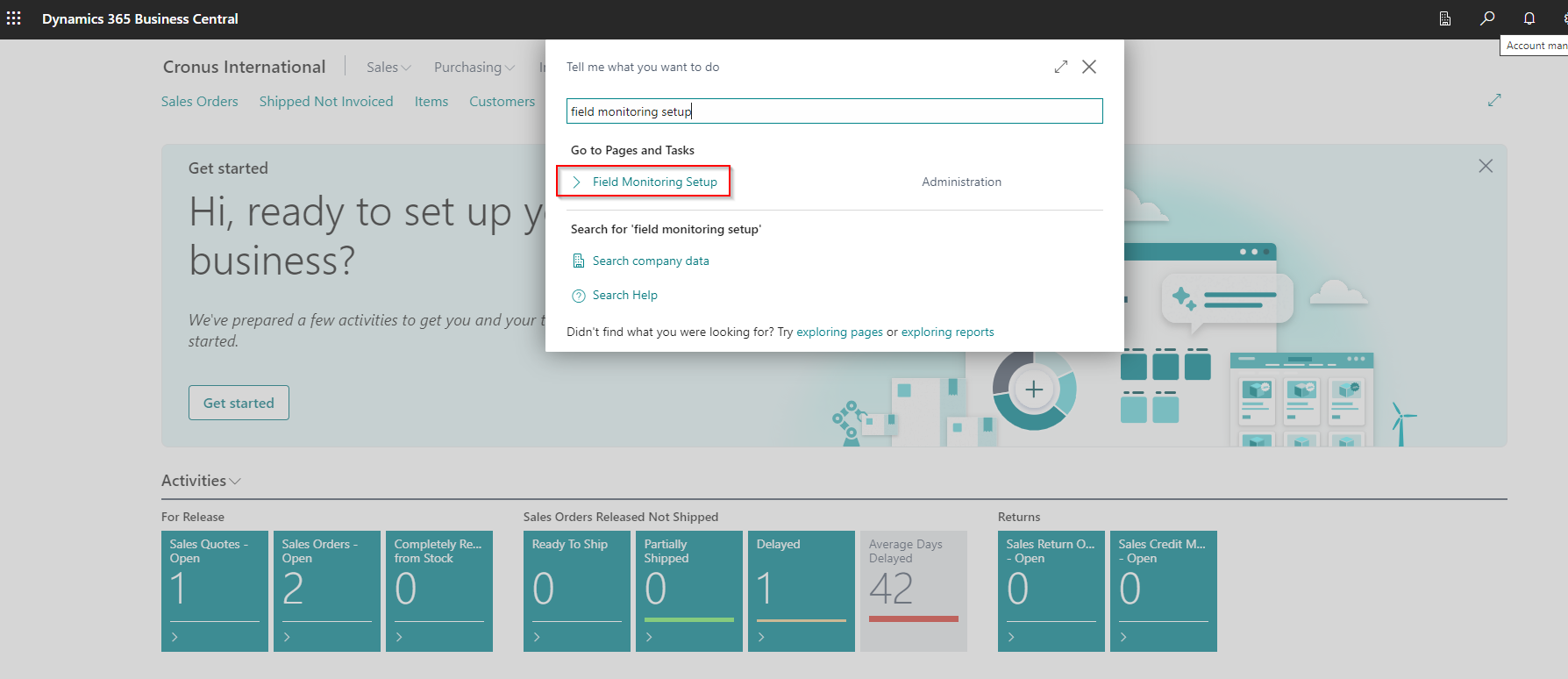Open the document report icon in header

click(x=1445, y=18)
